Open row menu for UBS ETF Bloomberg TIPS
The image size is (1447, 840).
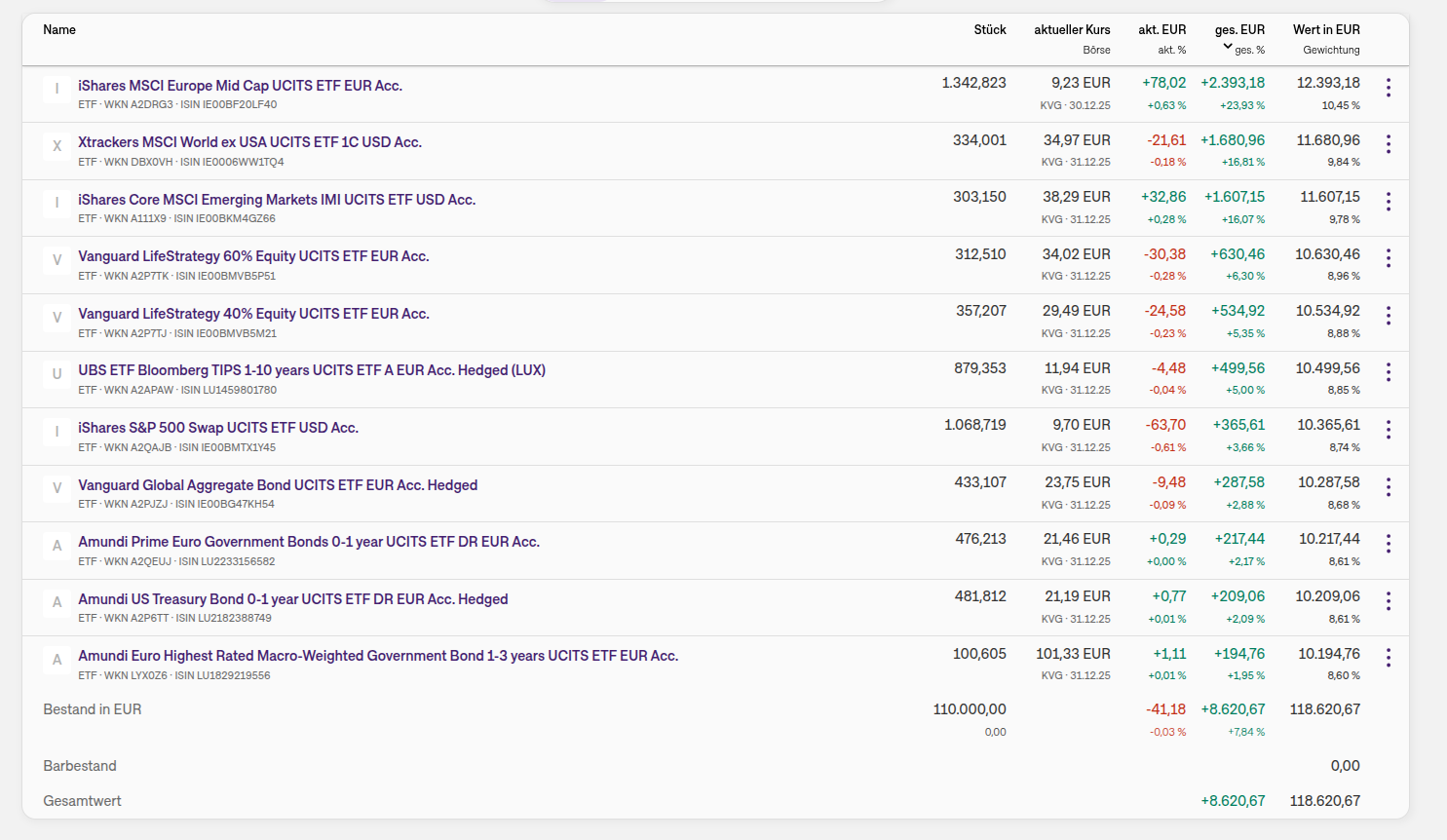(x=1389, y=372)
